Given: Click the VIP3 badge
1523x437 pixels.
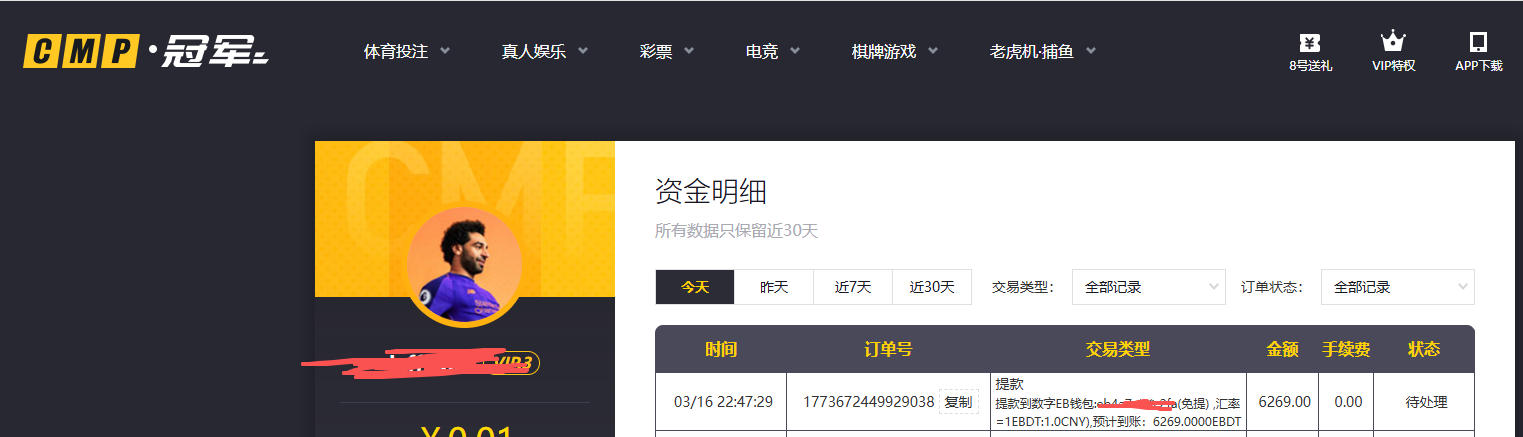Looking at the screenshot, I should [x=515, y=362].
